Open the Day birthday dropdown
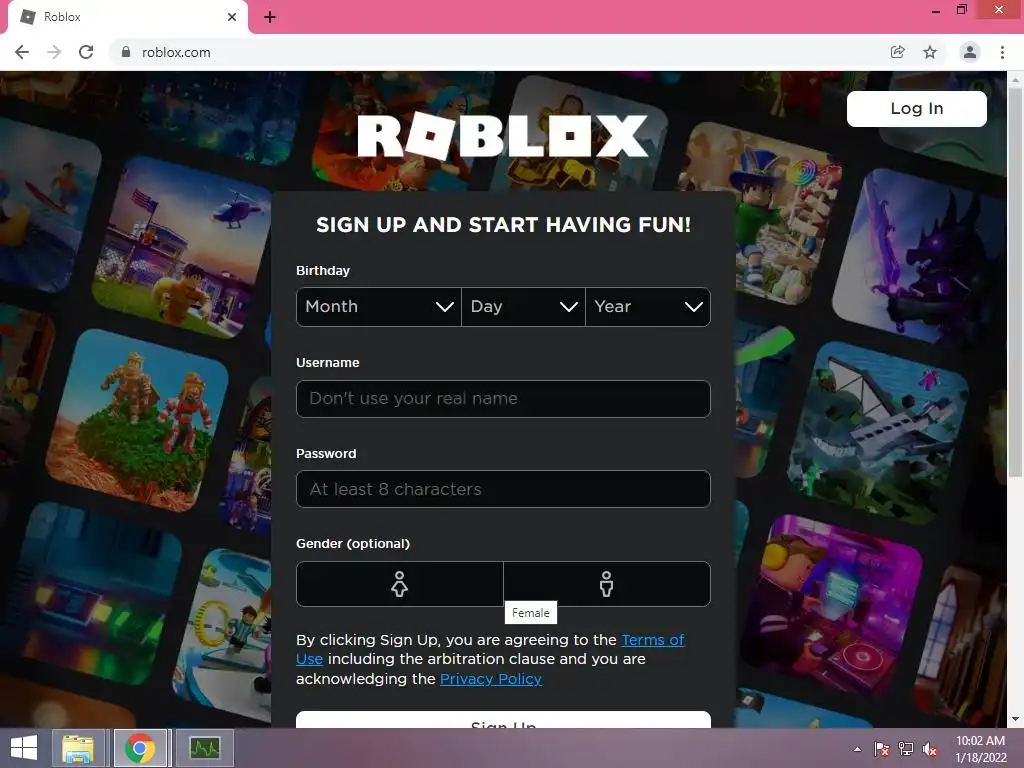Image resolution: width=1024 pixels, height=768 pixels. 524,307
